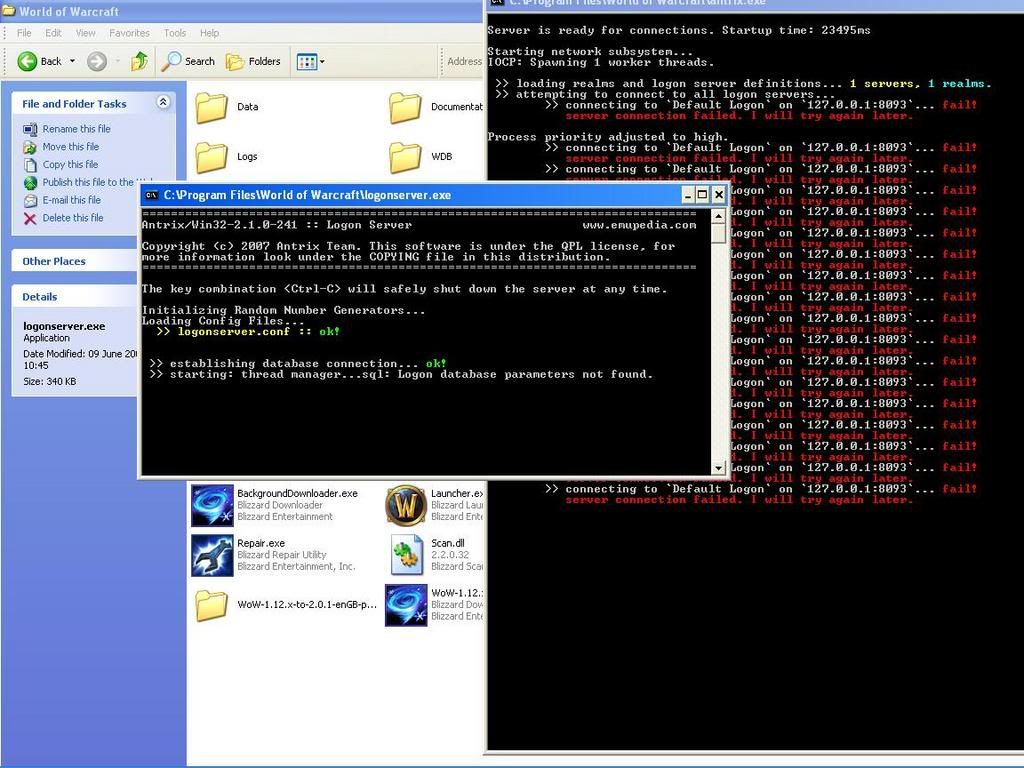Click the Delete this file link
Viewport: 1024px width, 768px height.
pos(72,218)
